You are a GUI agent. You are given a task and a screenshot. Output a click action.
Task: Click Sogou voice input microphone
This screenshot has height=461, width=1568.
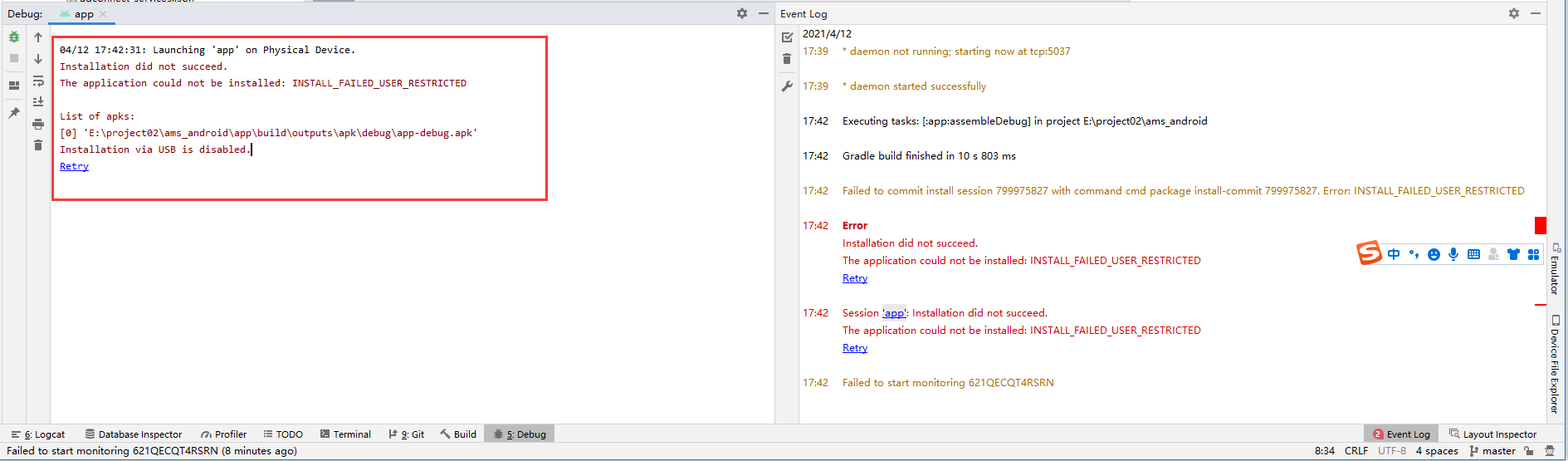(1453, 254)
